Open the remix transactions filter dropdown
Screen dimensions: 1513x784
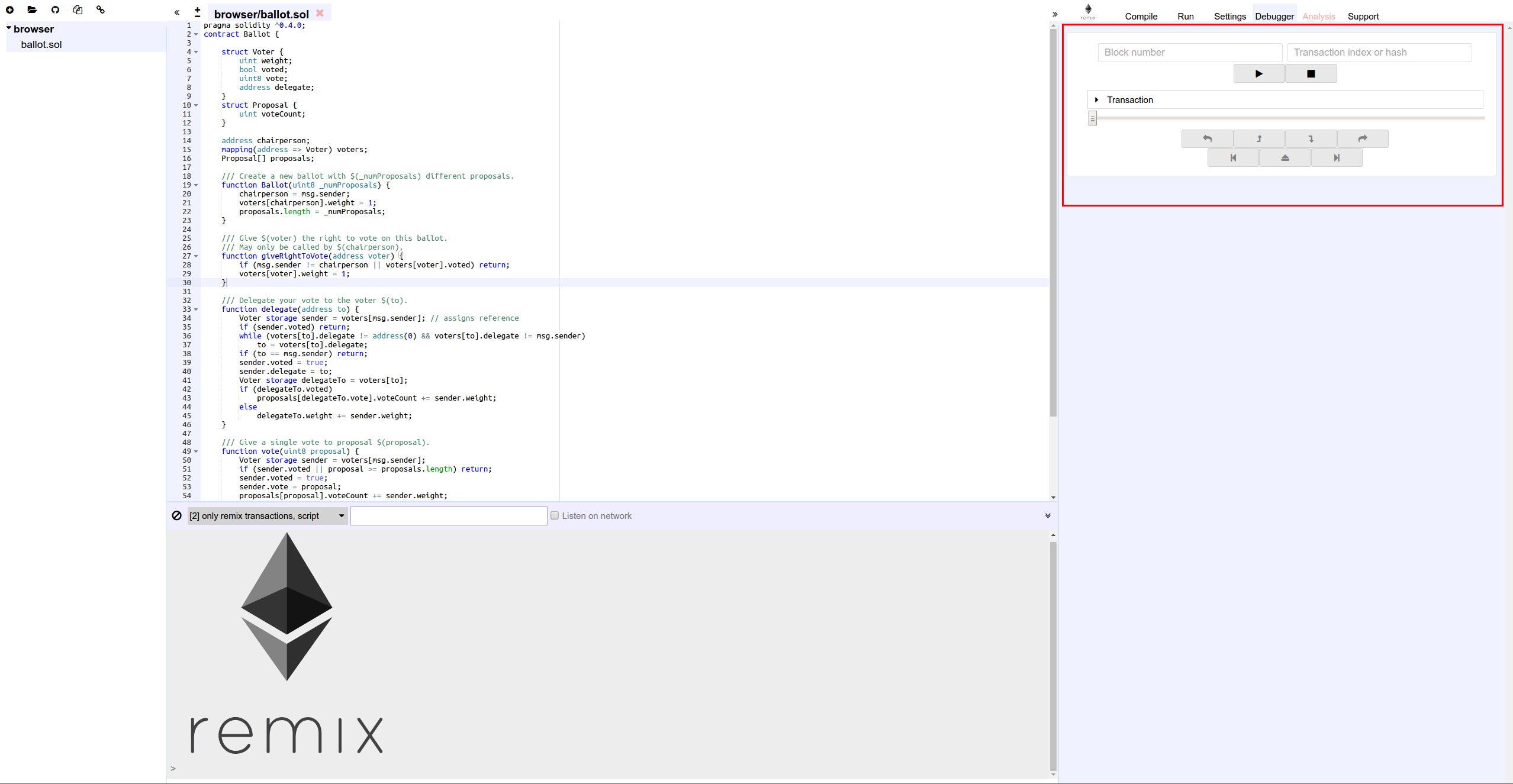267,516
